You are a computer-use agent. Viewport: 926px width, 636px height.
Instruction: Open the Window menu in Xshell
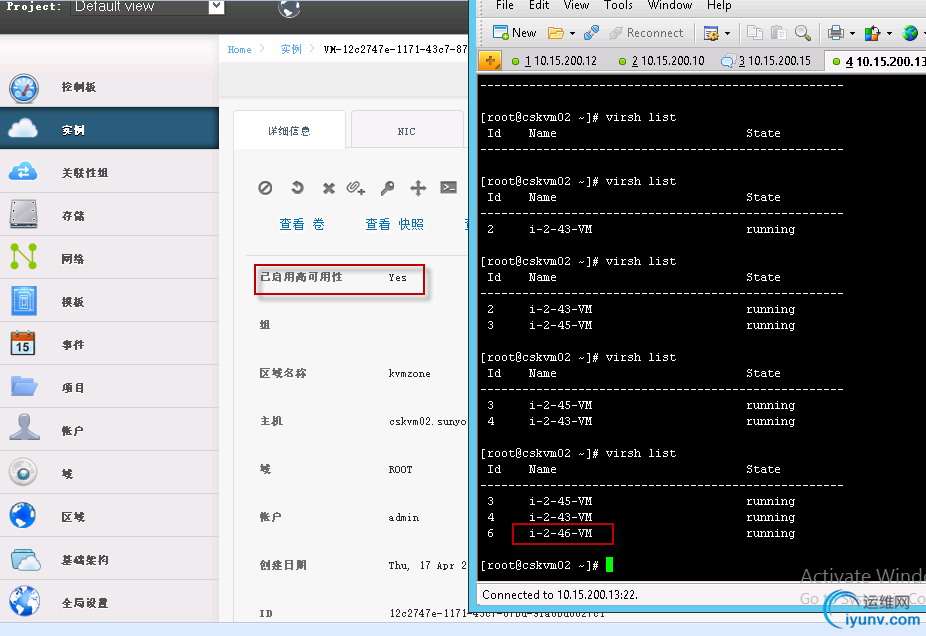[x=670, y=5]
